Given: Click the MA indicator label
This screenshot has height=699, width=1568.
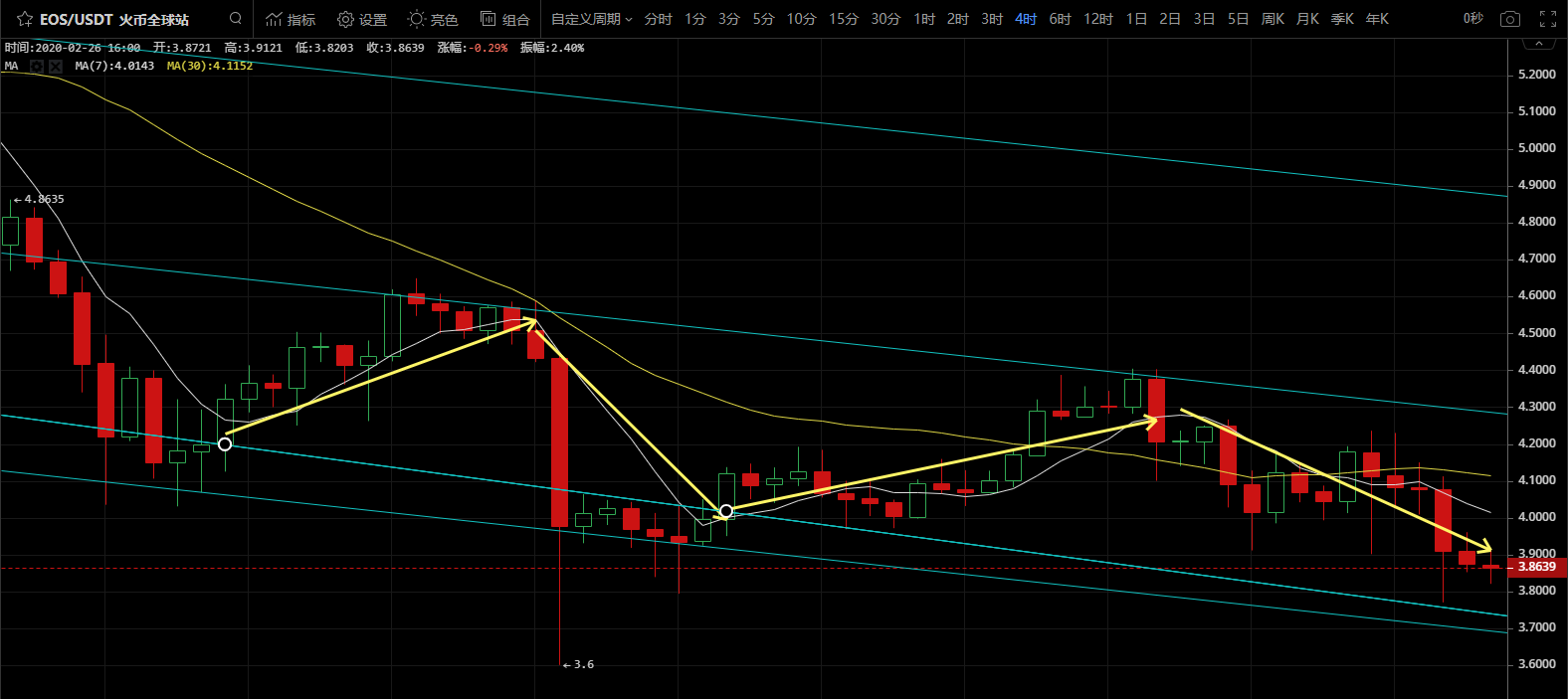Looking at the screenshot, I should coord(11,66).
